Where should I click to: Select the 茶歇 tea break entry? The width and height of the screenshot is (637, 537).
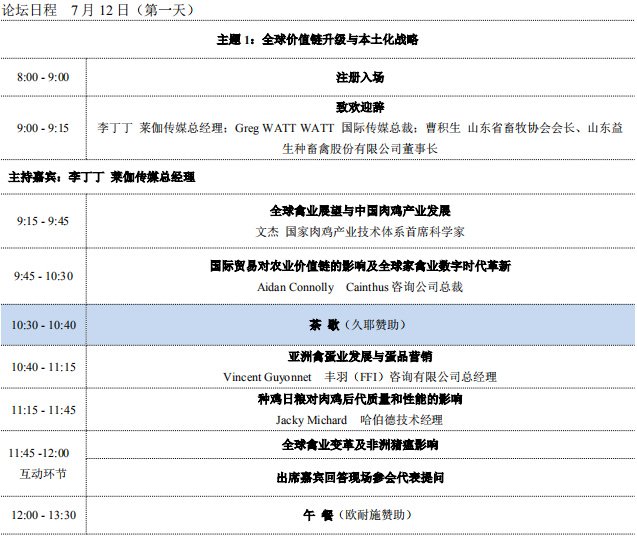coord(359,325)
